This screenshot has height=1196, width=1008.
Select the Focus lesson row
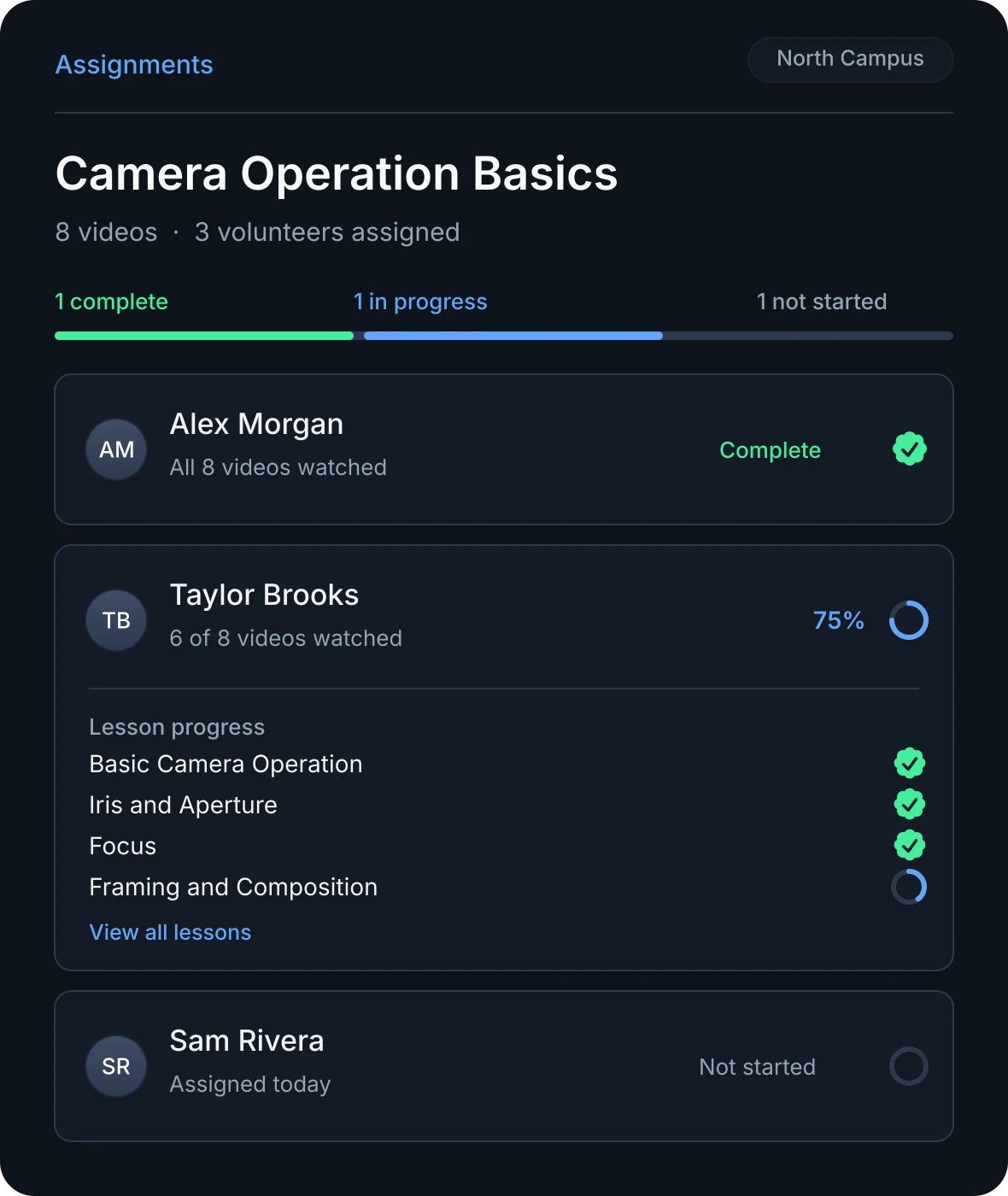(x=122, y=846)
